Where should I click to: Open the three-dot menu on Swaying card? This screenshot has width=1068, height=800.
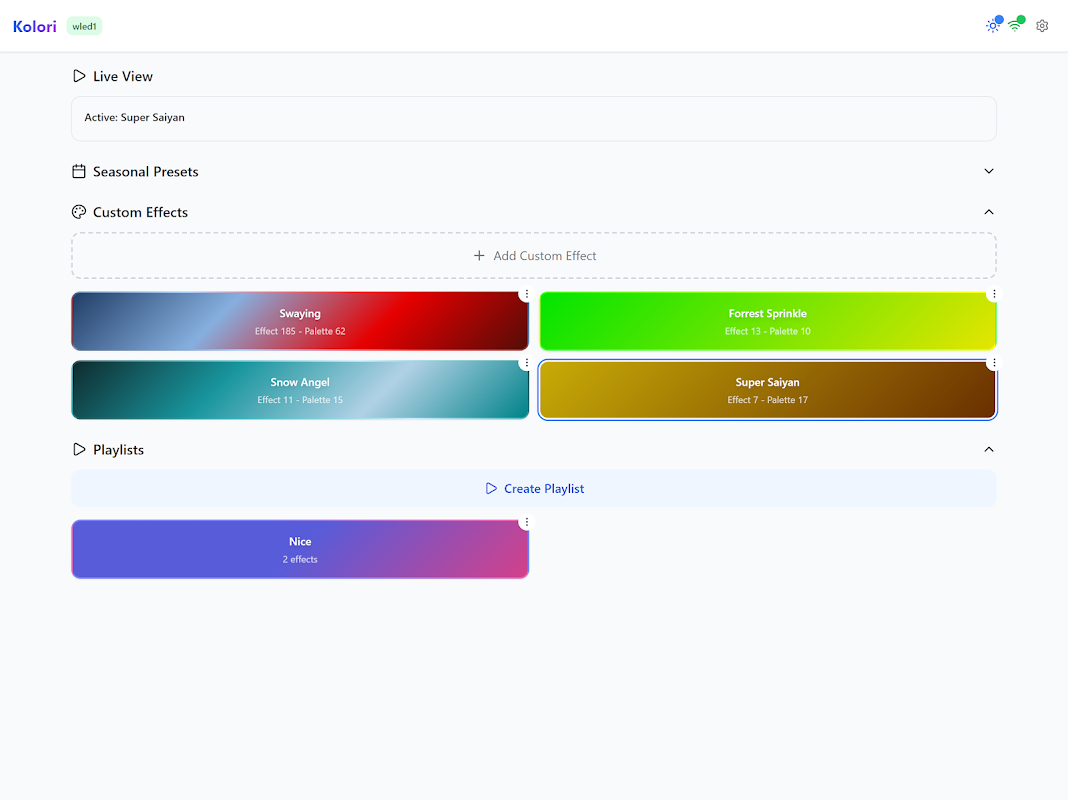pos(527,294)
